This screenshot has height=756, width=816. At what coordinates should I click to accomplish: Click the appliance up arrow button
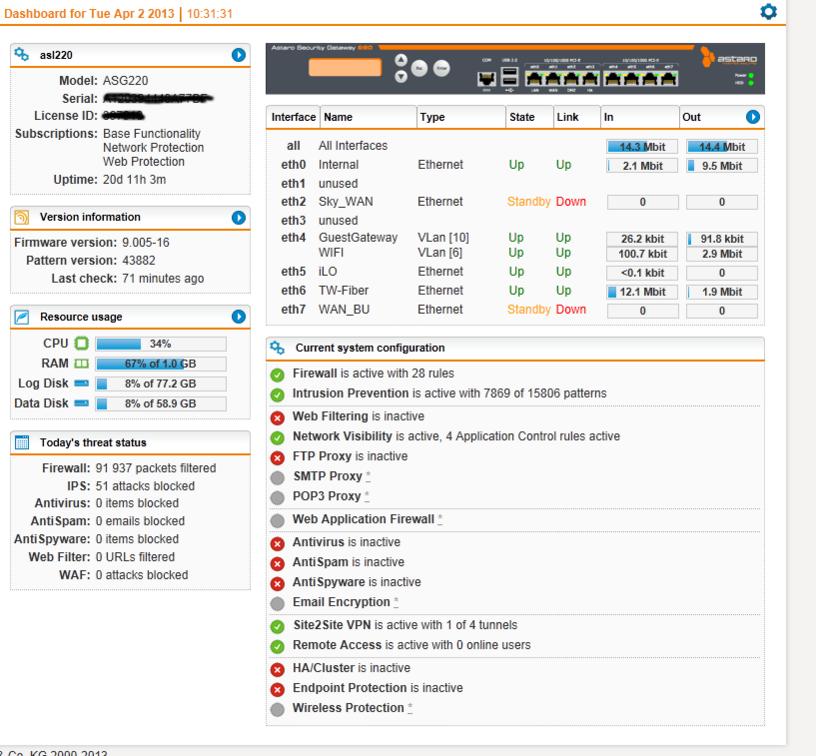coord(401,60)
